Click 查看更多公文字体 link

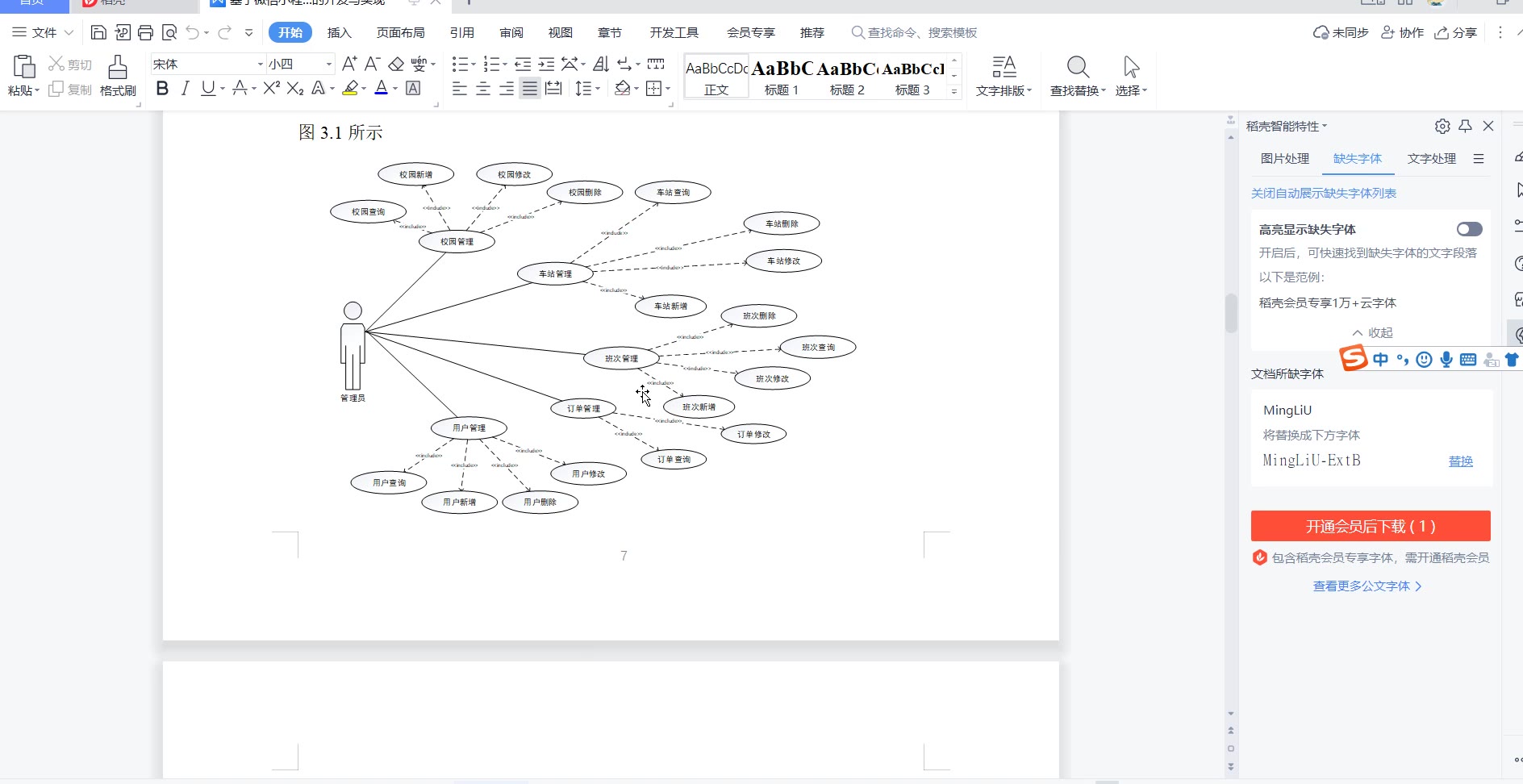(x=1367, y=586)
